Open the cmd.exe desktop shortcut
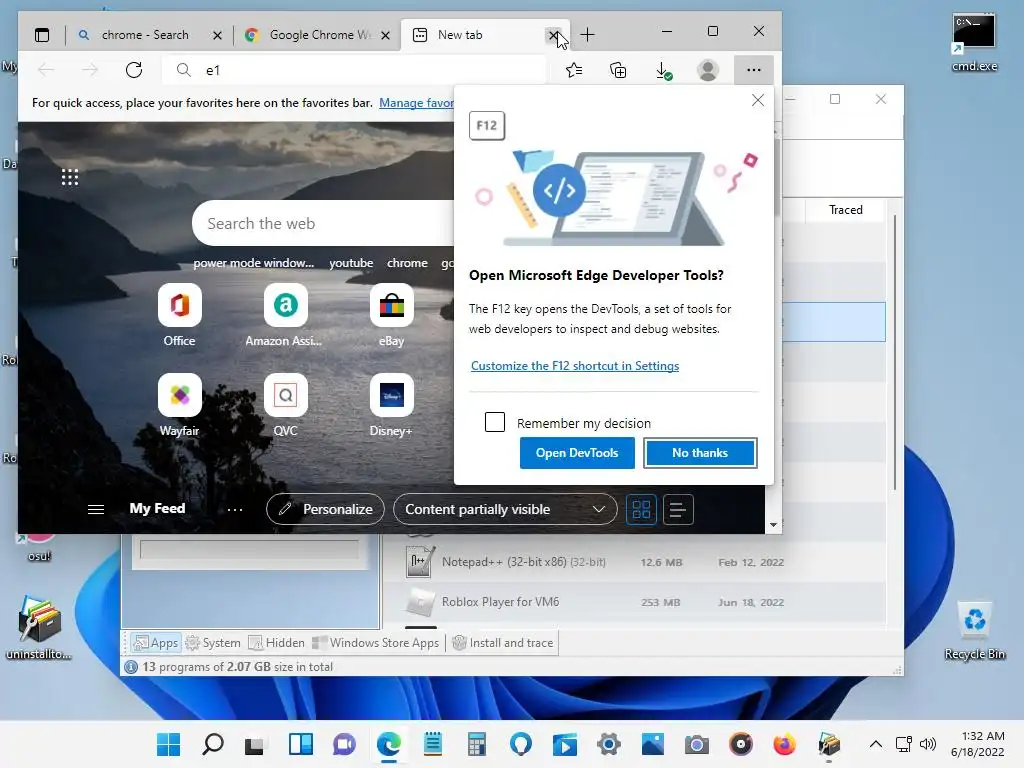 [x=974, y=43]
